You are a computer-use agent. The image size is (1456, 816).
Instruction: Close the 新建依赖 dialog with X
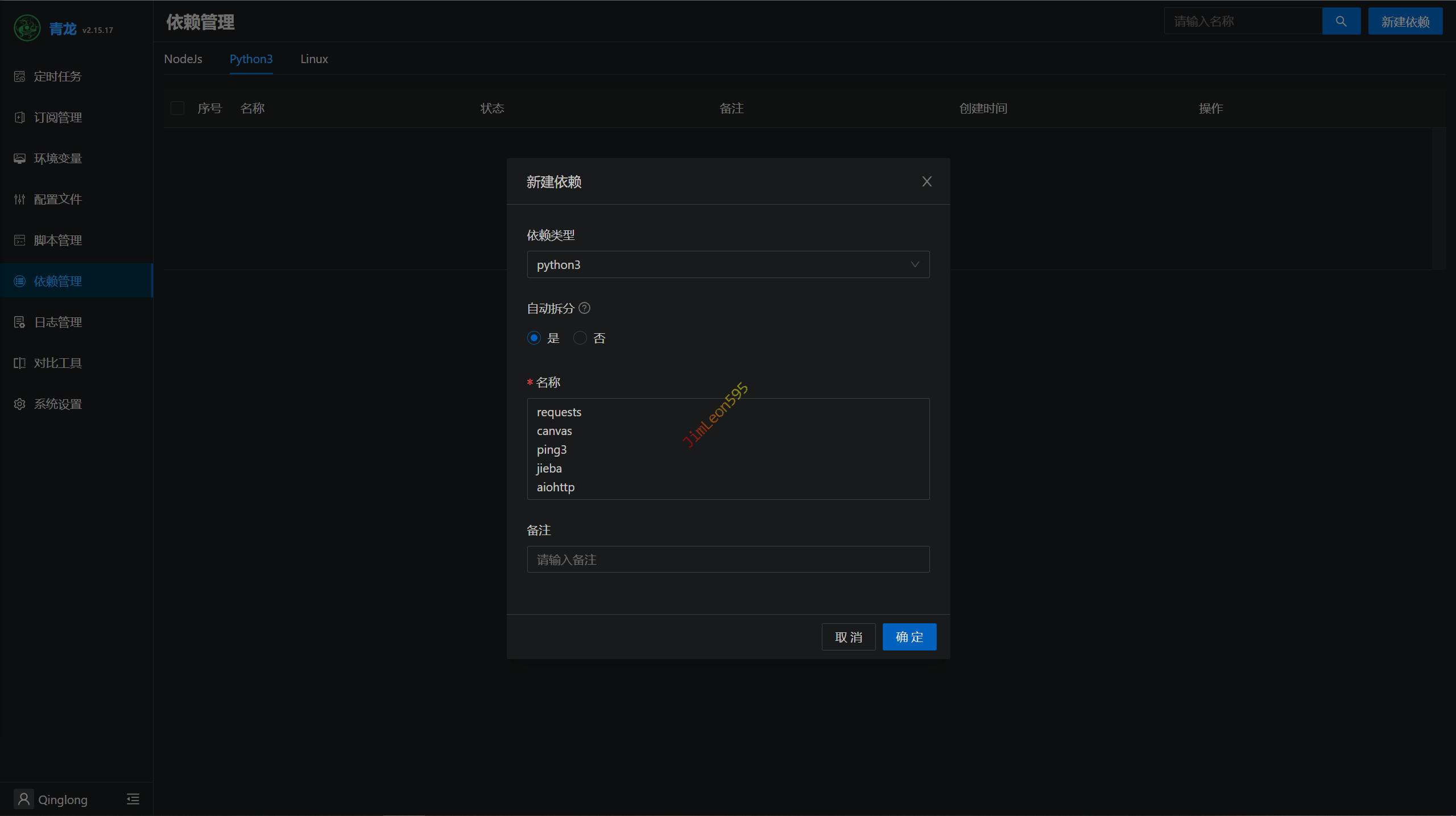click(926, 181)
